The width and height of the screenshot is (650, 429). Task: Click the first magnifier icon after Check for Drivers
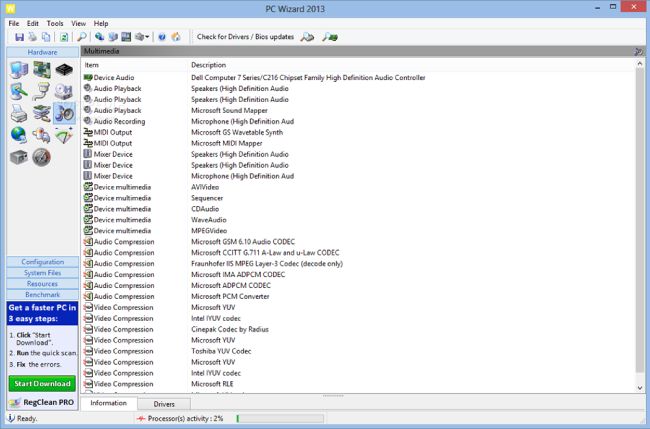click(307, 37)
